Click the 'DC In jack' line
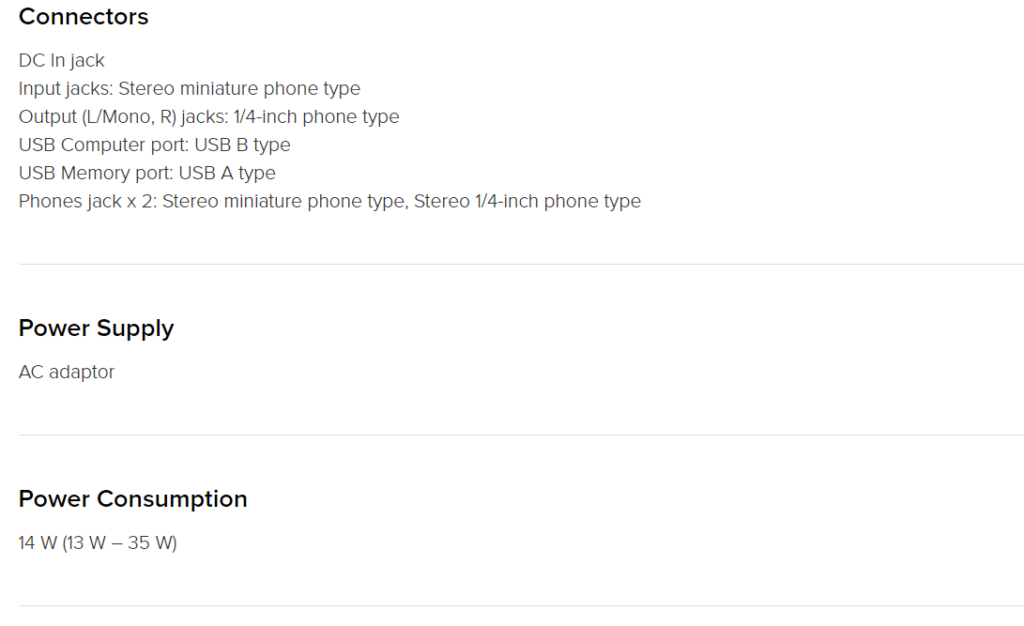 pyautogui.click(x=61, y=61)
